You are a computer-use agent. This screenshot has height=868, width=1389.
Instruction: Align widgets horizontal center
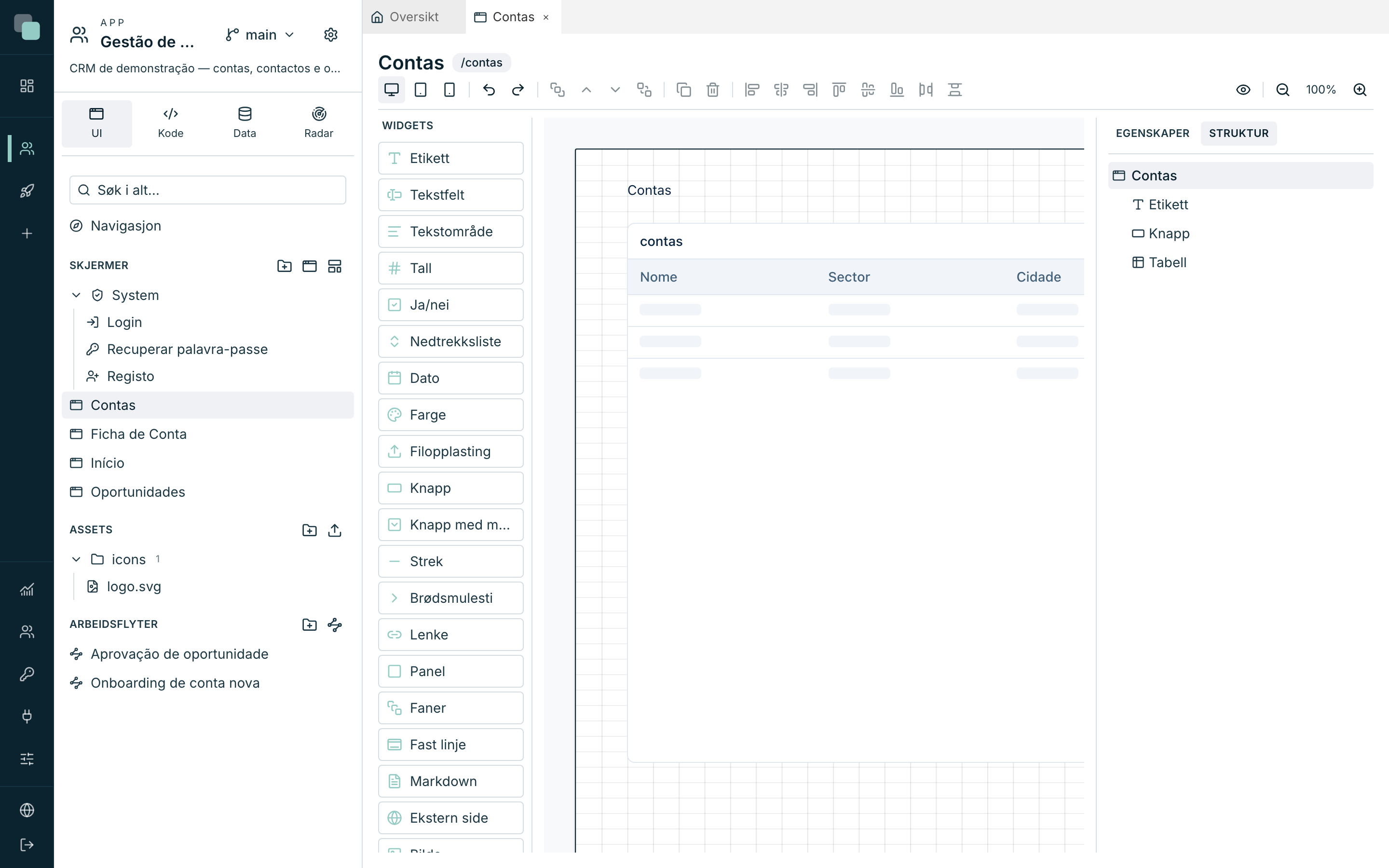tap(781, 90)
